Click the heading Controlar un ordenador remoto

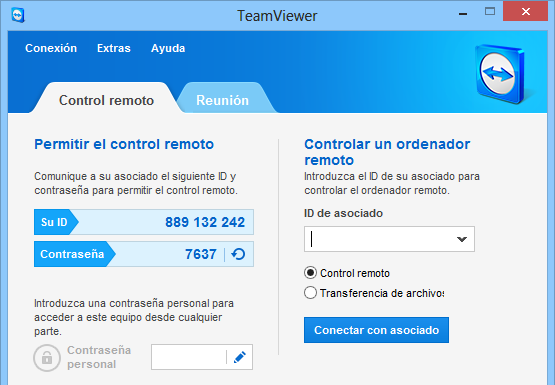(x=387, y=152)
